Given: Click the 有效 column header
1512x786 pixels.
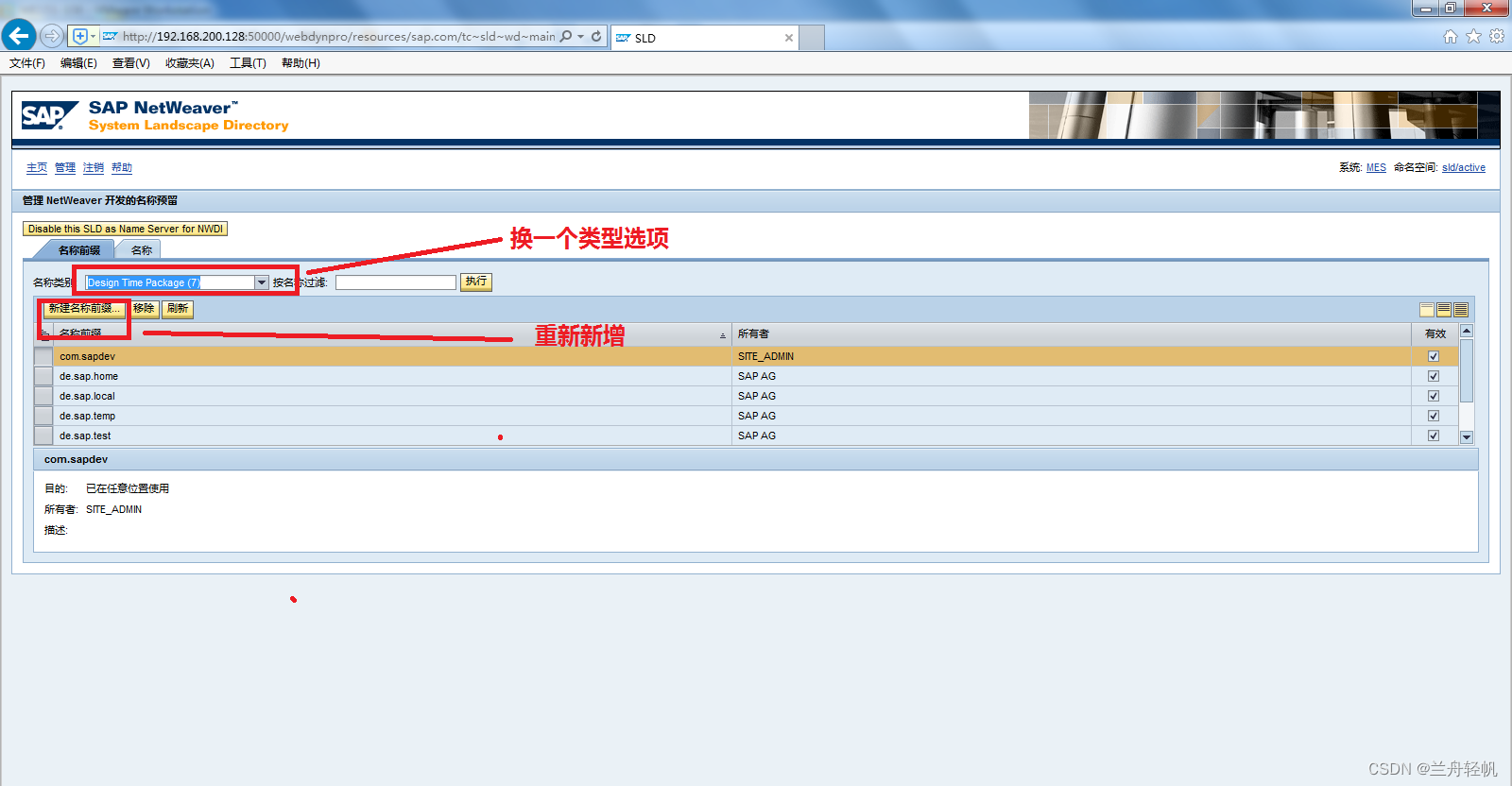Looking at the screenshot, I should [x=1435, y=333].
